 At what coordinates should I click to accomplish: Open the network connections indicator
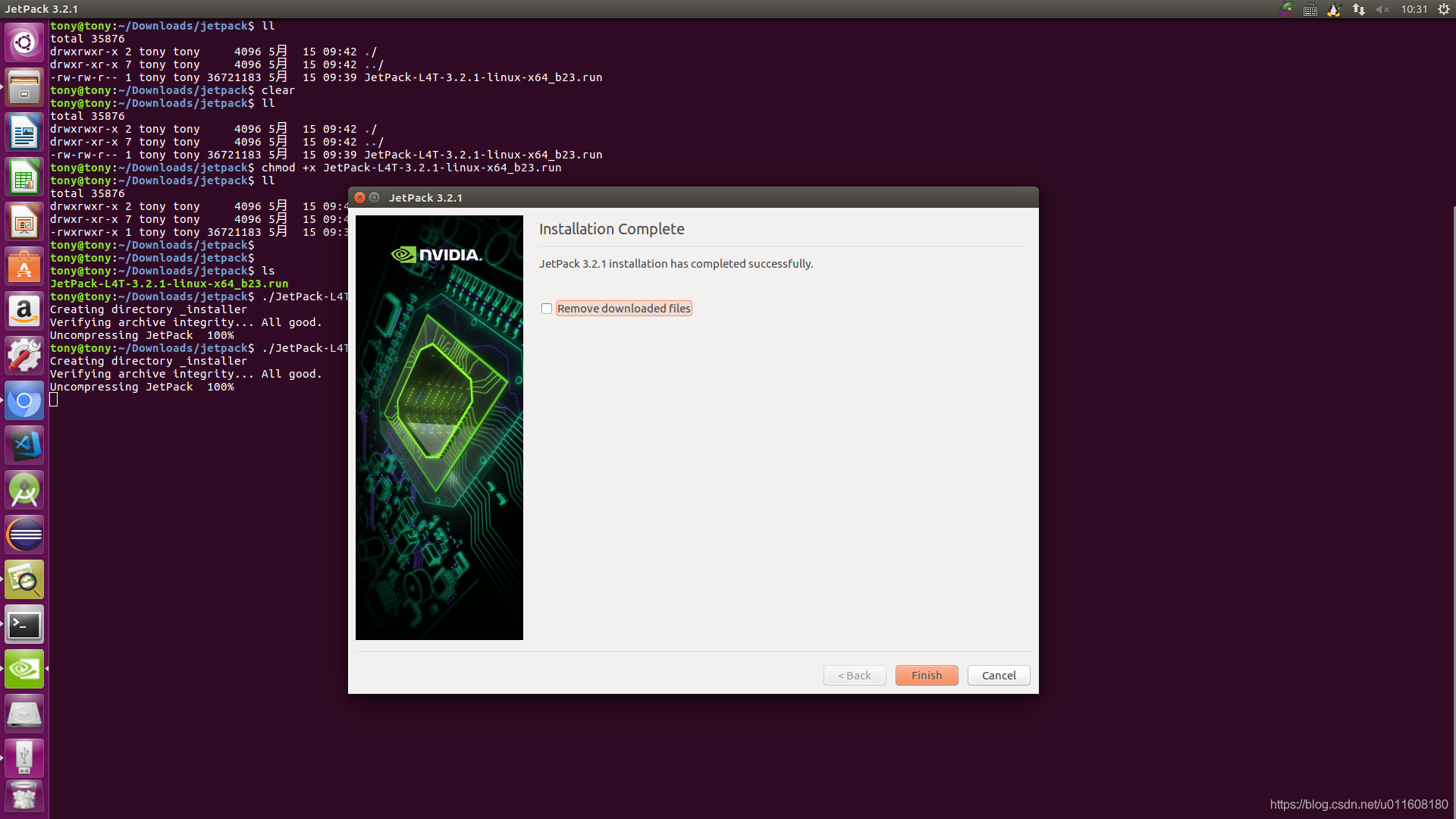[x=1358, y=9]
